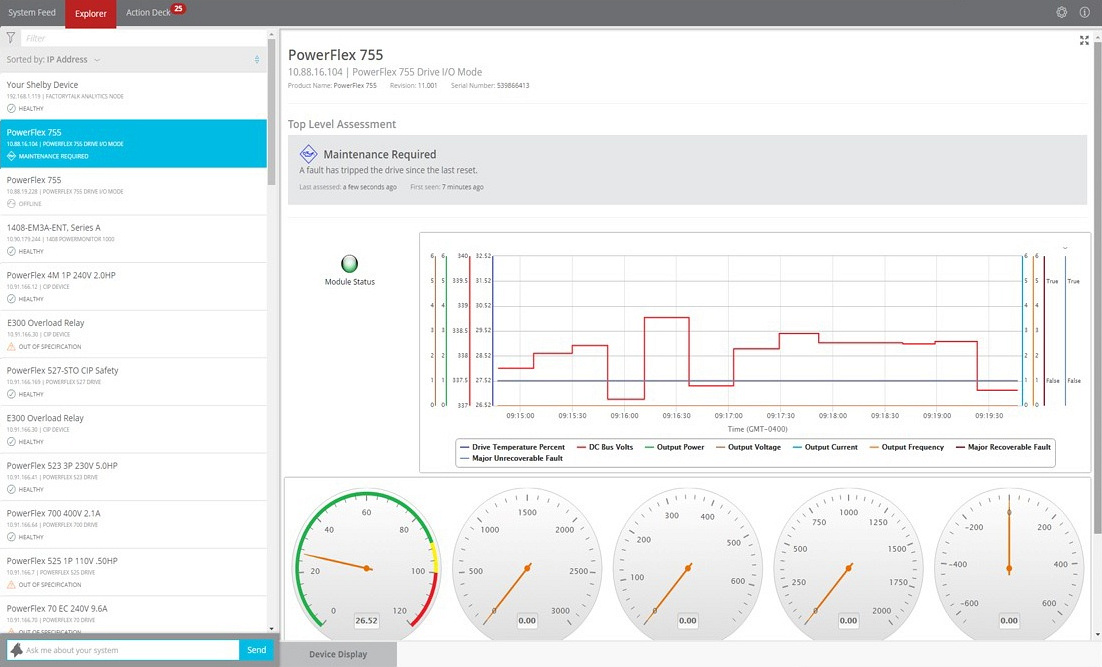Show or hide the Output Current series
The width and height of the screenshot is (1102, 667).
[825, 447]
